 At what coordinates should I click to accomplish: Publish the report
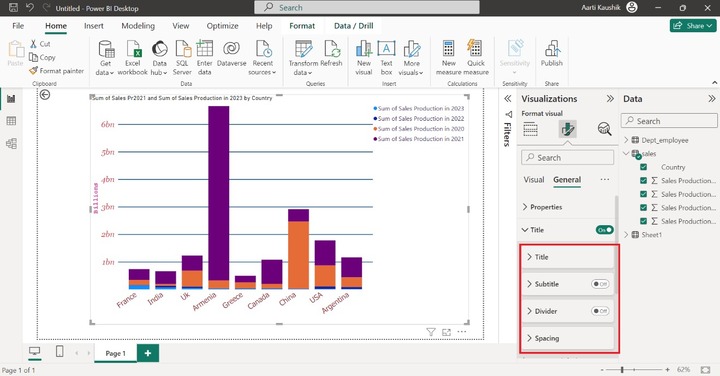click(551, 54)
